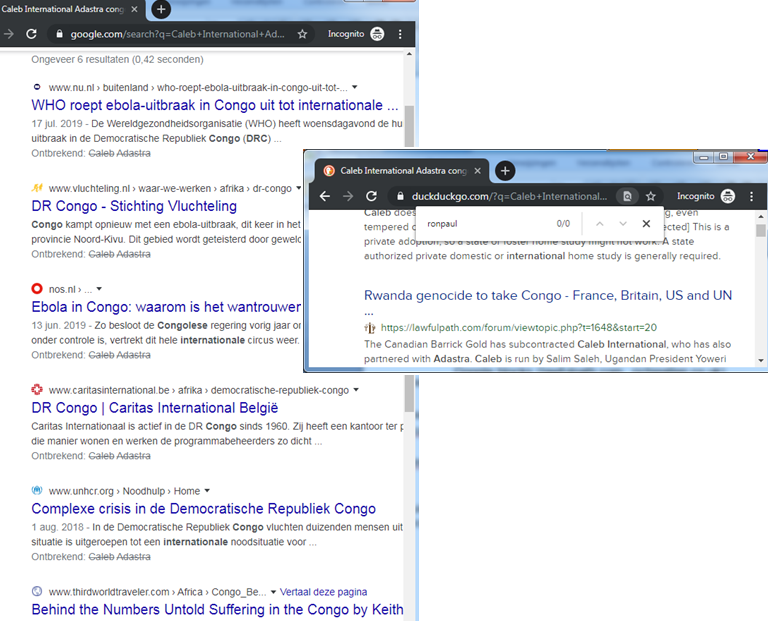Open new tab in DuckDuckGo window

click(x=505, y=170)
